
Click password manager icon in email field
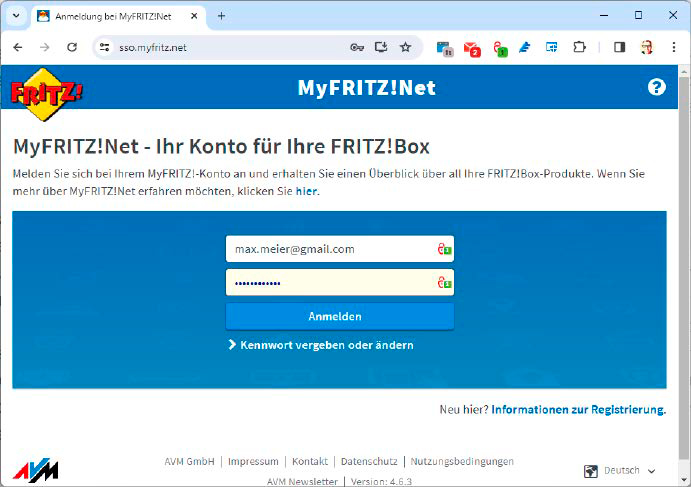444,249
